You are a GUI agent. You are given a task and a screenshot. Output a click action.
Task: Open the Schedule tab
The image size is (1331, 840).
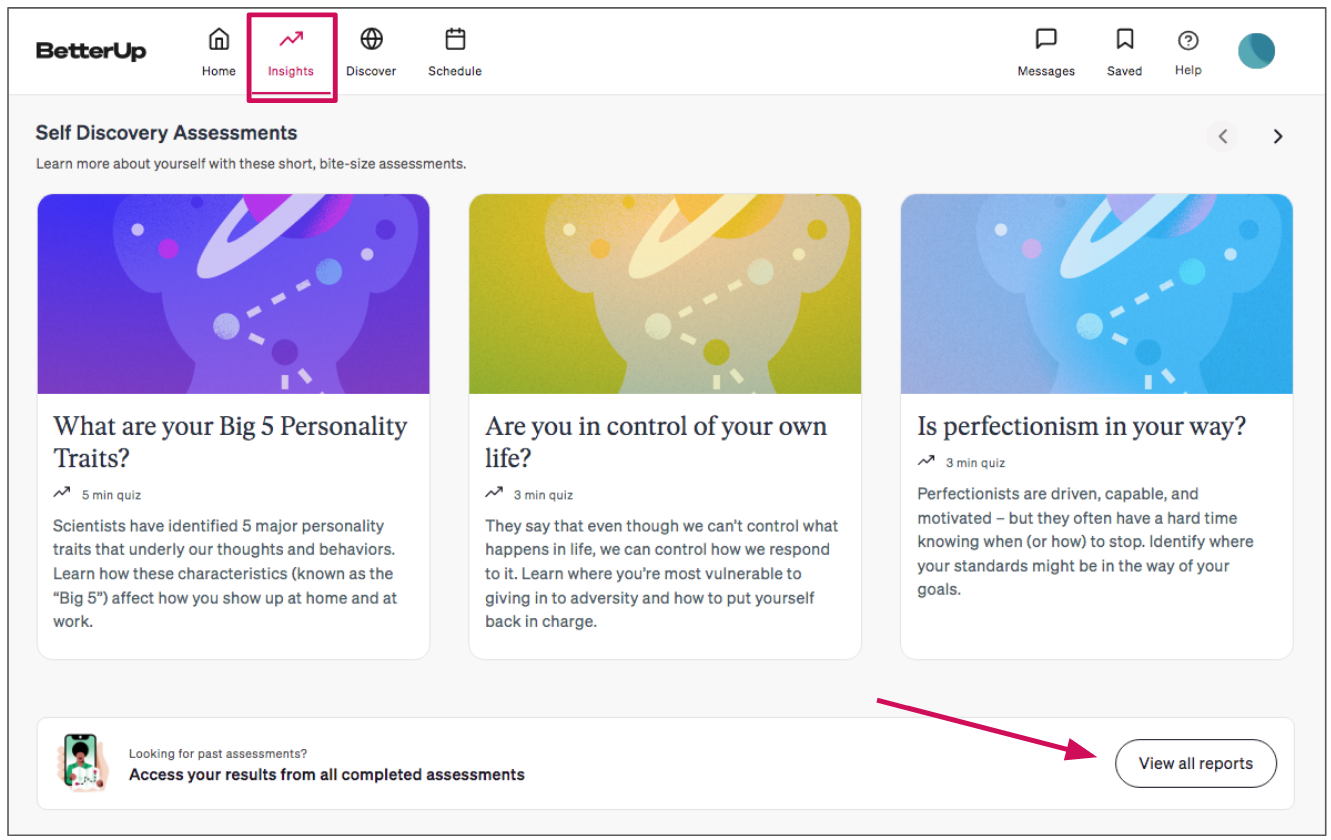[x=455, y=53]
